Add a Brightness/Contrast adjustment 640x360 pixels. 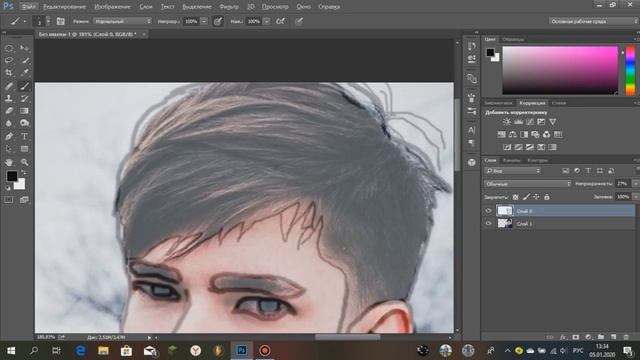click(x=507, y=122)
